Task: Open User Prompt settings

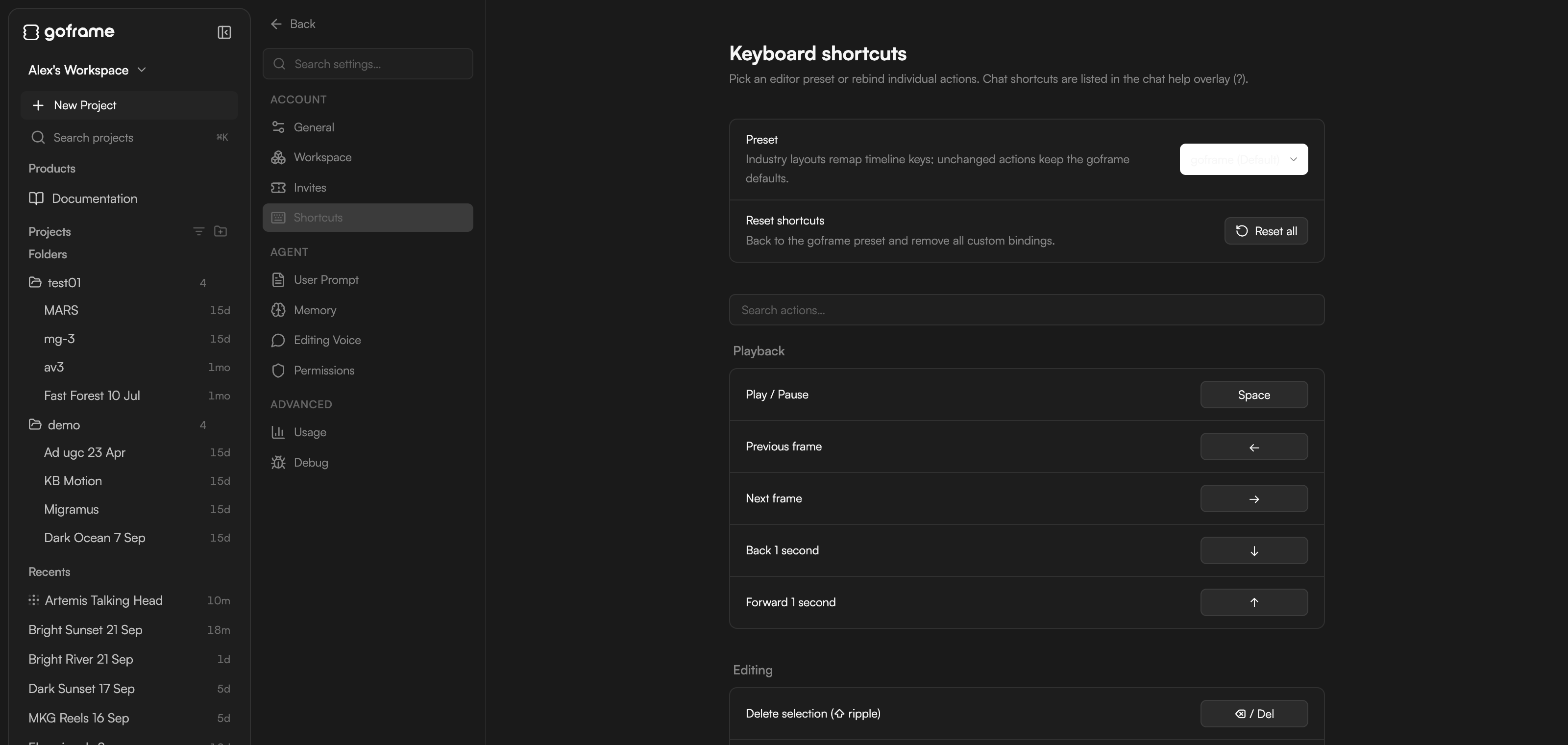Action: click(x=367, y=280)
